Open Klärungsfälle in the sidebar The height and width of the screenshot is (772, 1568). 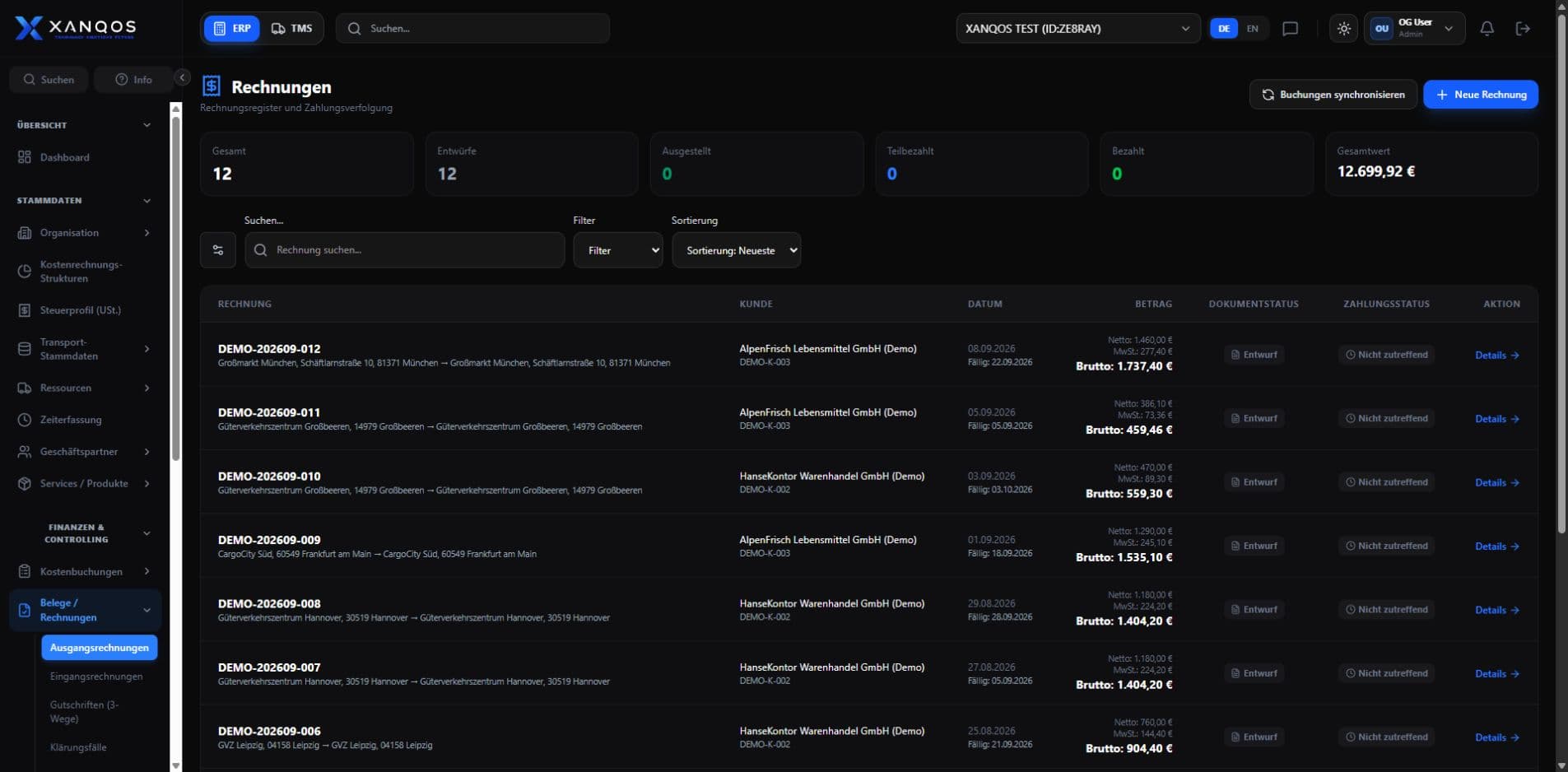pos(78,747)
